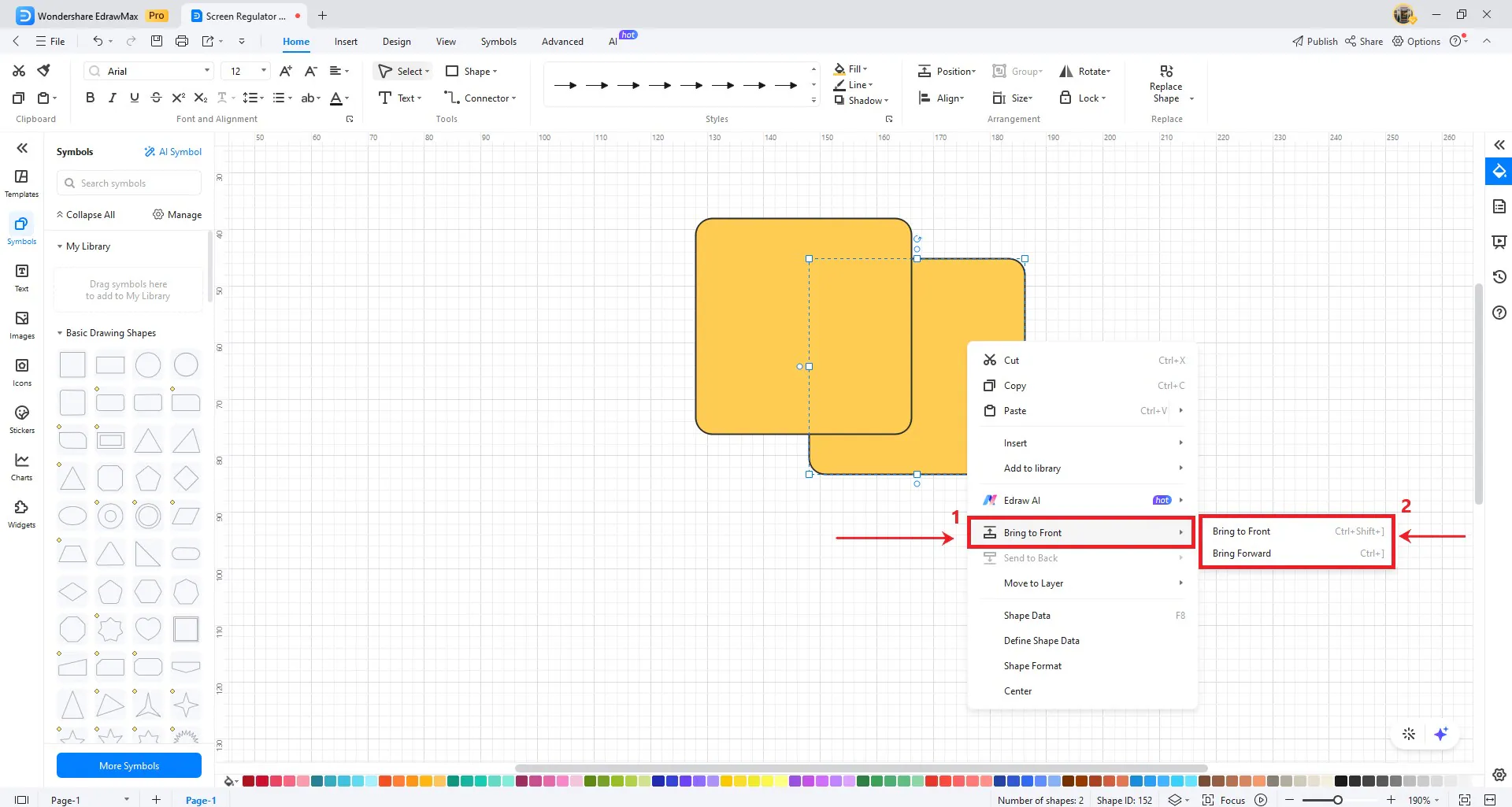
Task: Collapse the Basic Drawing Shapes section
Action: point(60,333)
